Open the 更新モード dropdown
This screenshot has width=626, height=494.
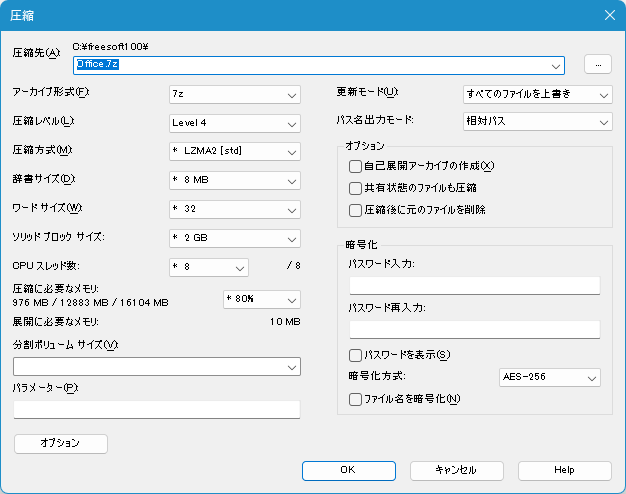tap(537, 94)
